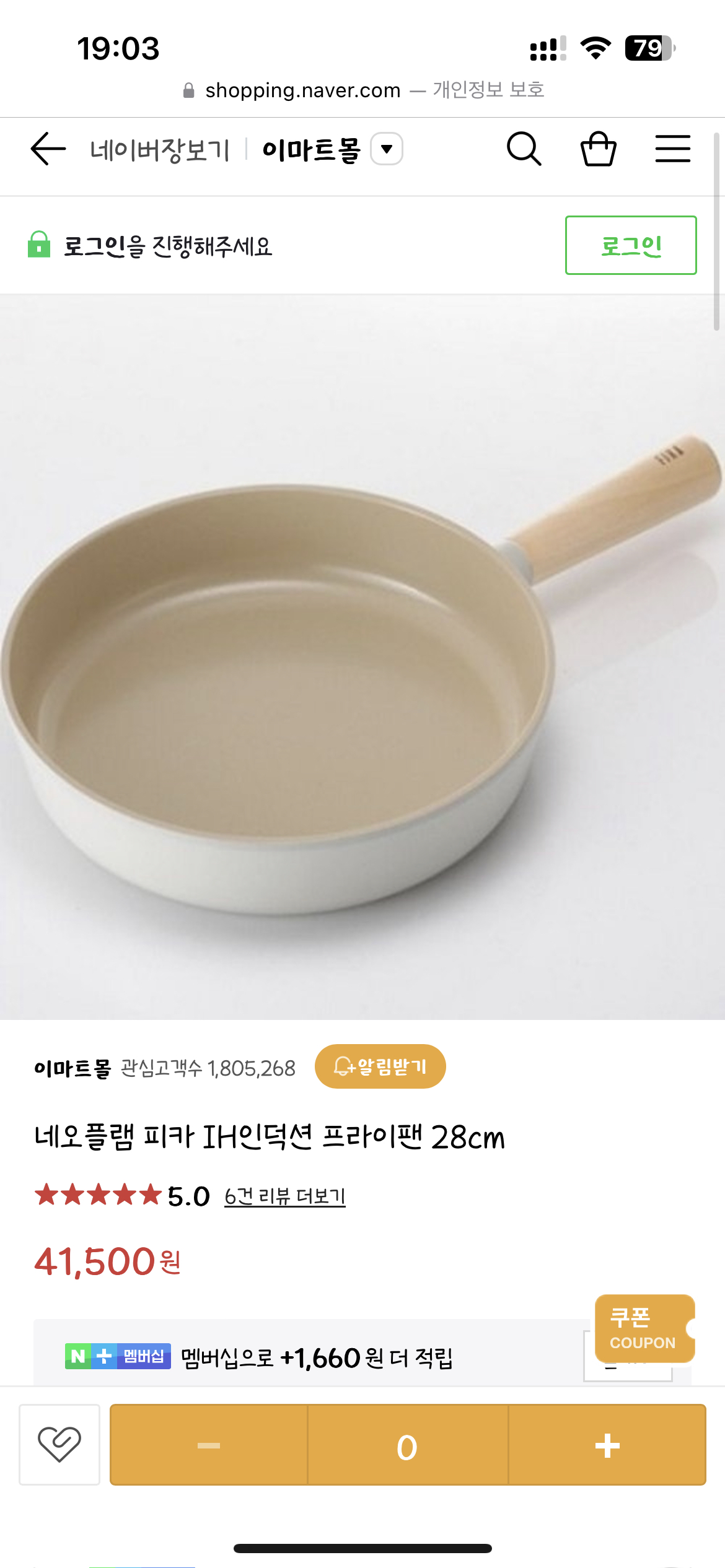The width and height of the screenshot is (725, 1568).
Task: Increase quantity with the plus button
Action: [607, 1445]
